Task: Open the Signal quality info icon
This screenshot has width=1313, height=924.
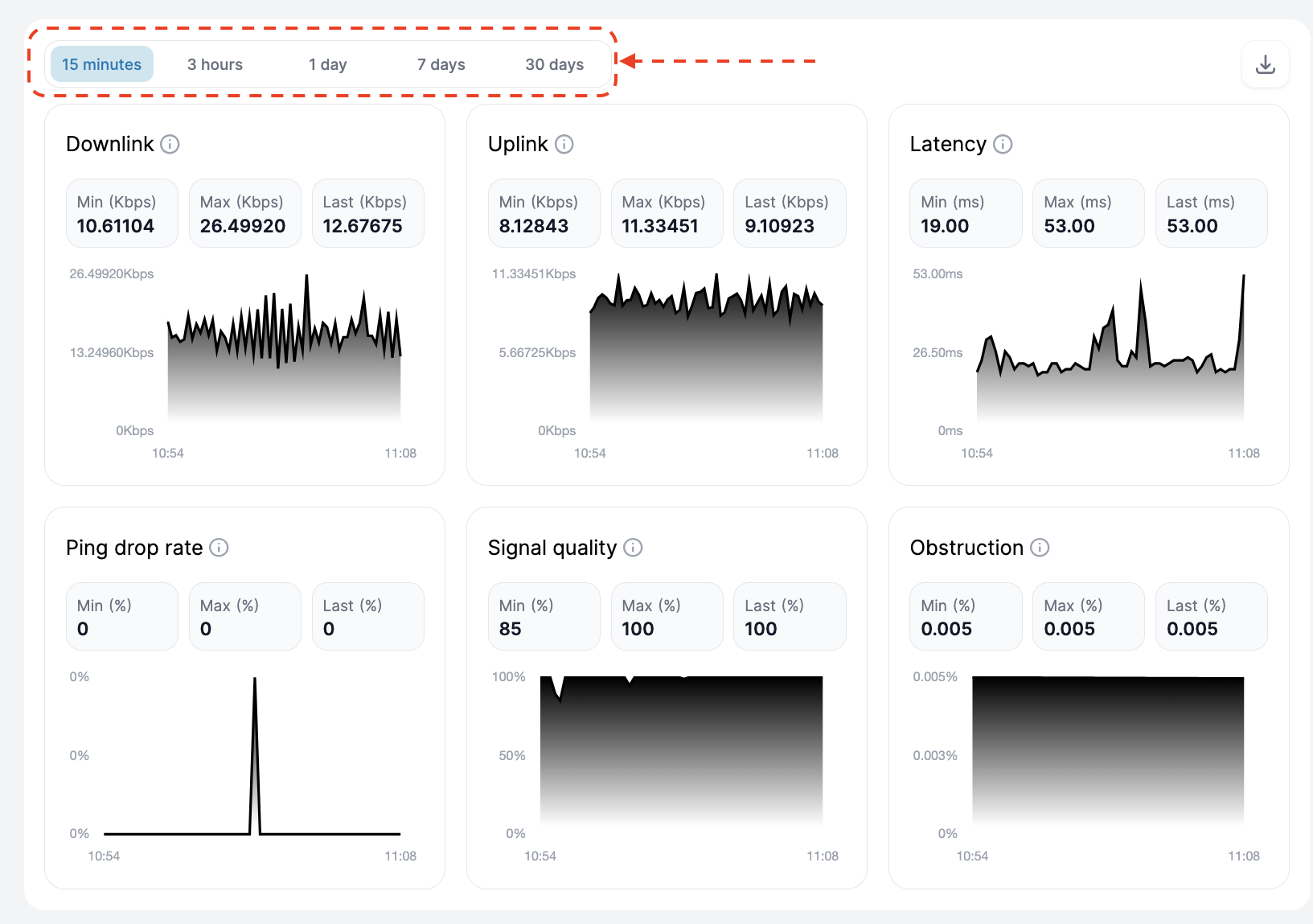Action: (x=633, y=548)
